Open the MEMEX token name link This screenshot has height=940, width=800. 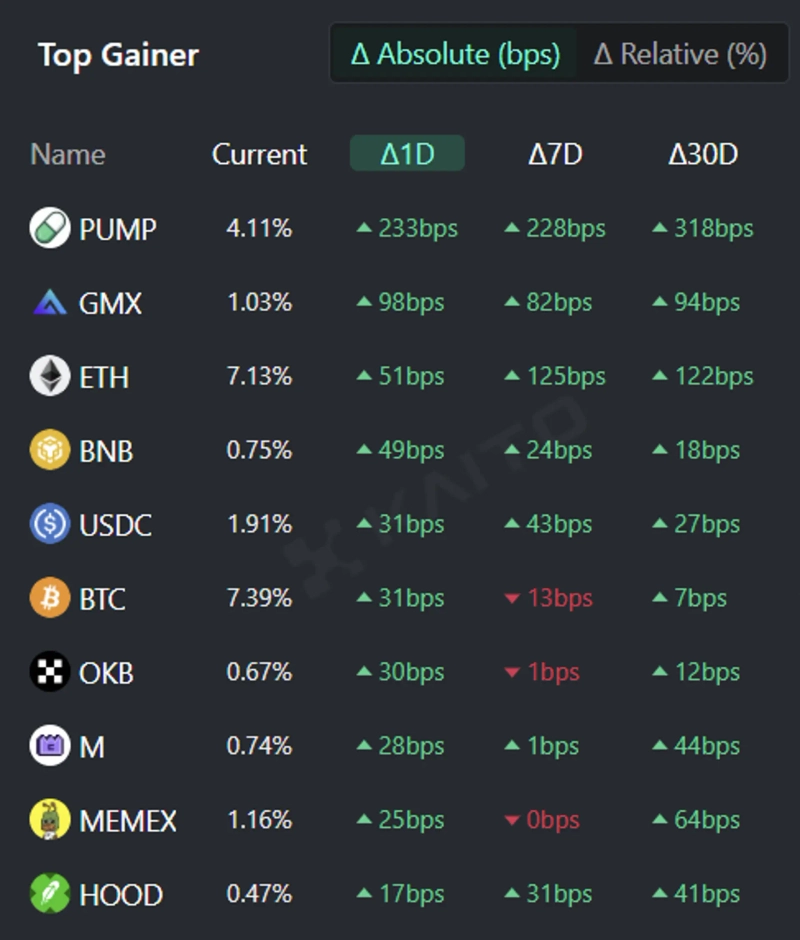(128, 821)
